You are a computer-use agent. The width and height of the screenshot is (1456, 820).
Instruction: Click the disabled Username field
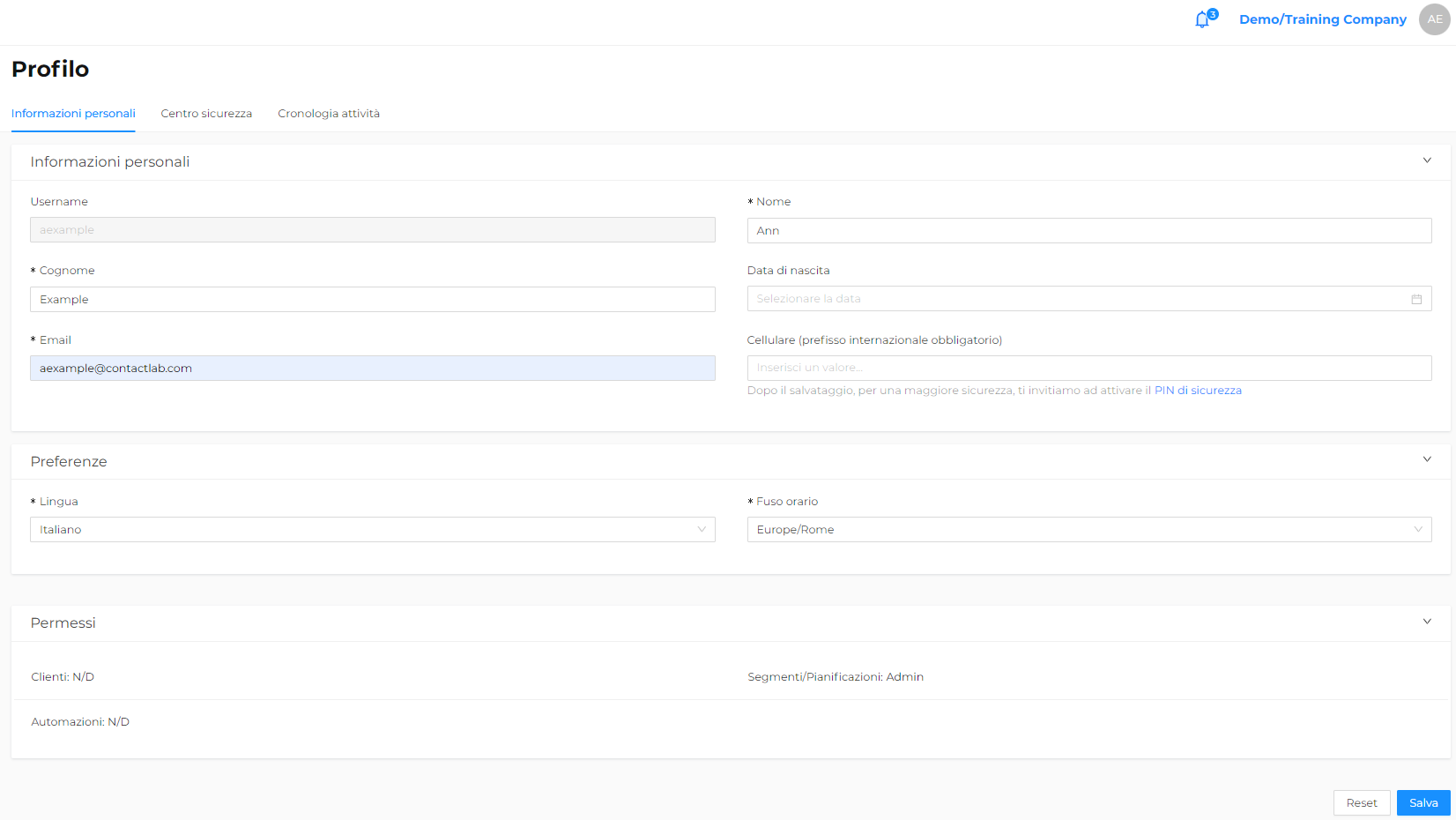tap(373, 230)
